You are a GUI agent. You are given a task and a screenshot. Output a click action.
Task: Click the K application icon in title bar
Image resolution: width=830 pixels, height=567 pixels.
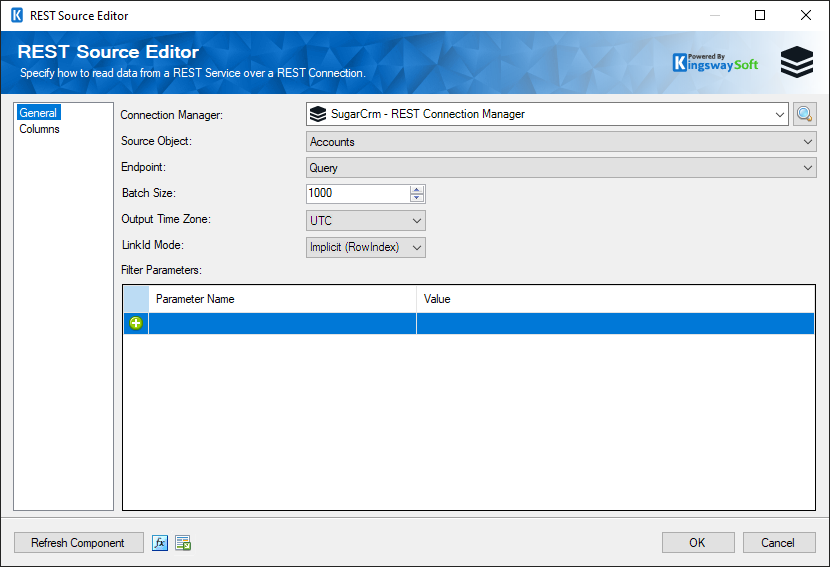17,15
